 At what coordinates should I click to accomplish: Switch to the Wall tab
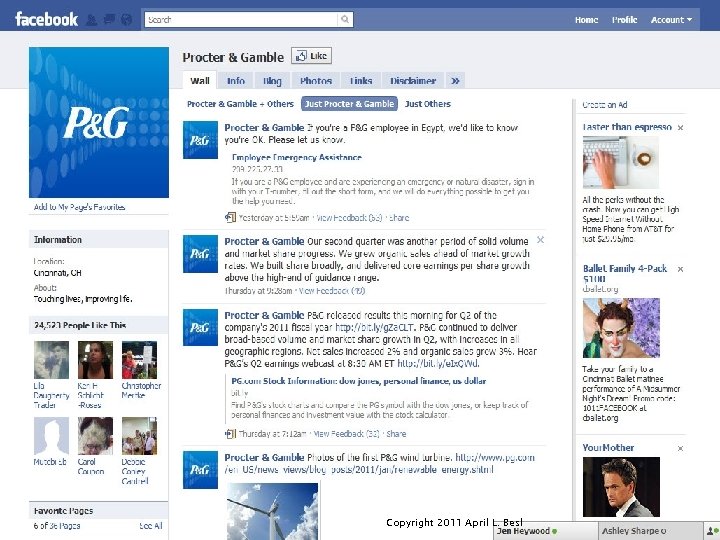(x=200, y=81)
